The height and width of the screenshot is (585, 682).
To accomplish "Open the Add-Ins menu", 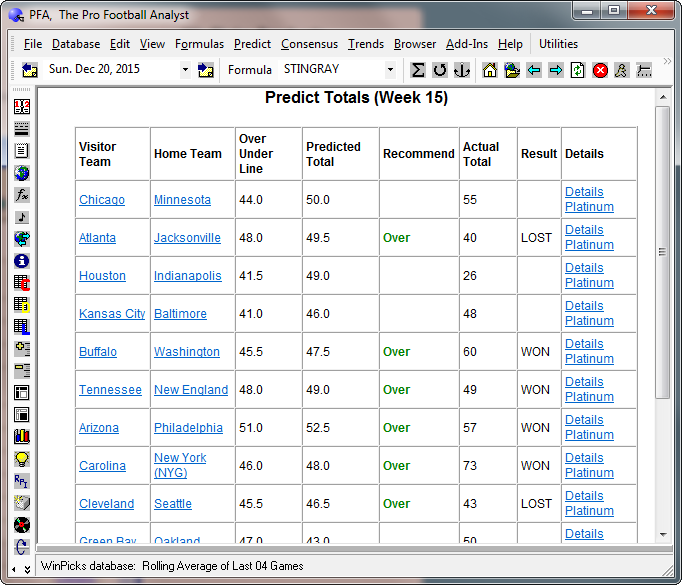I will coord(467,44).
